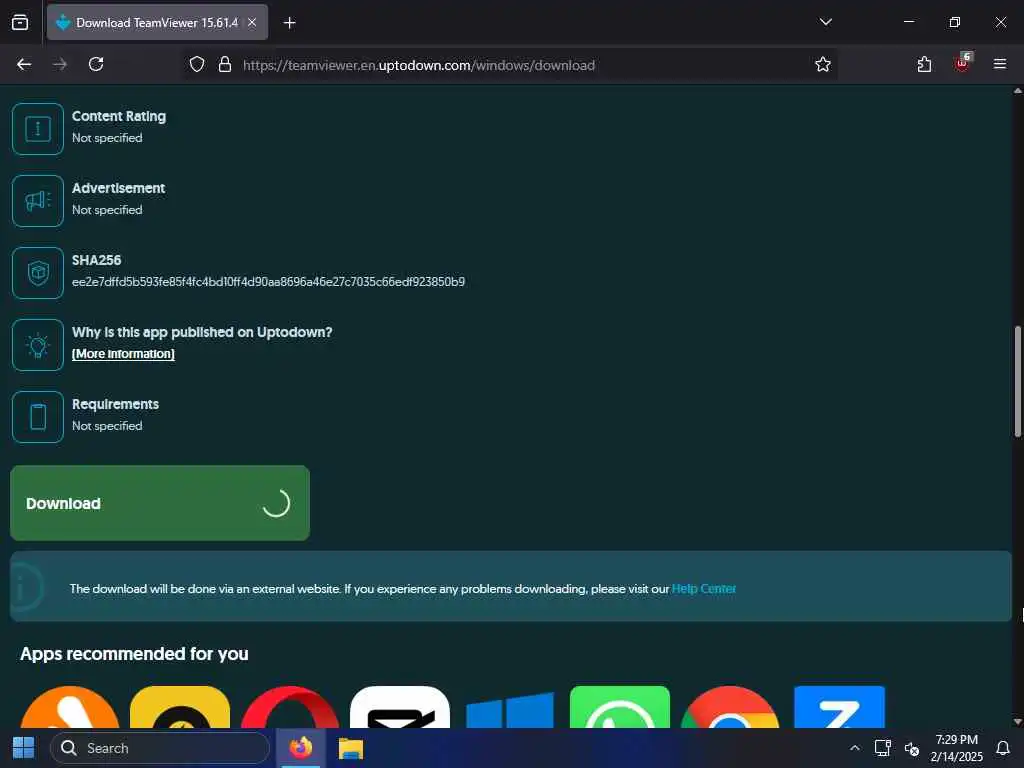Click the info icon in download notice banner

pyautogui.click(x=25, y=587)
